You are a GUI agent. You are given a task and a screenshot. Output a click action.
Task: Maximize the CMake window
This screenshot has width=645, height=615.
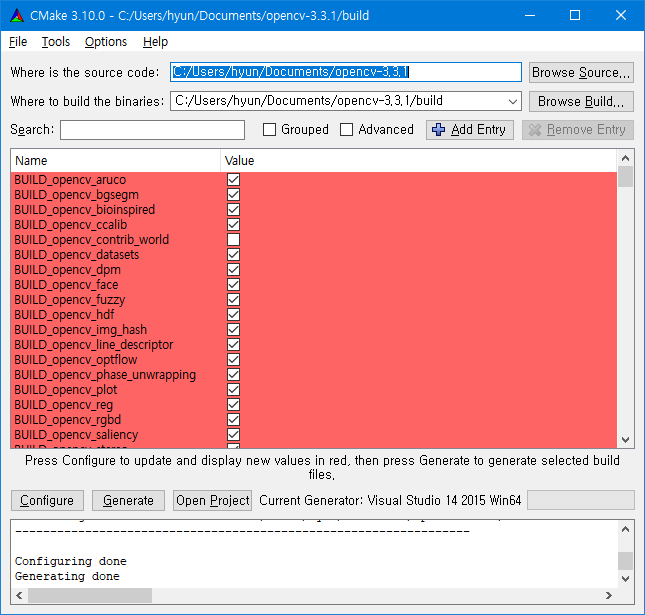click(x=575, y=16)
